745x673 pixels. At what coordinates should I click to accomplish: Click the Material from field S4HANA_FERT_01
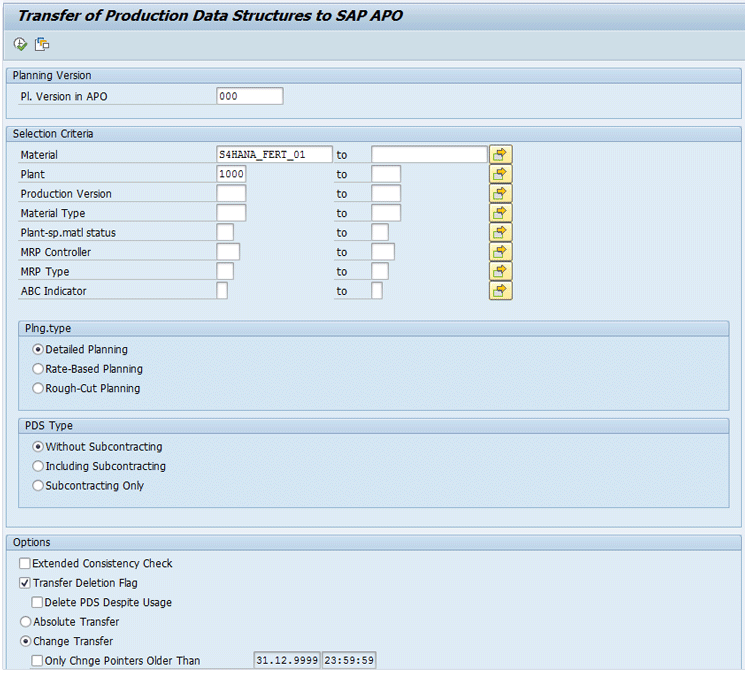[275, 154]
